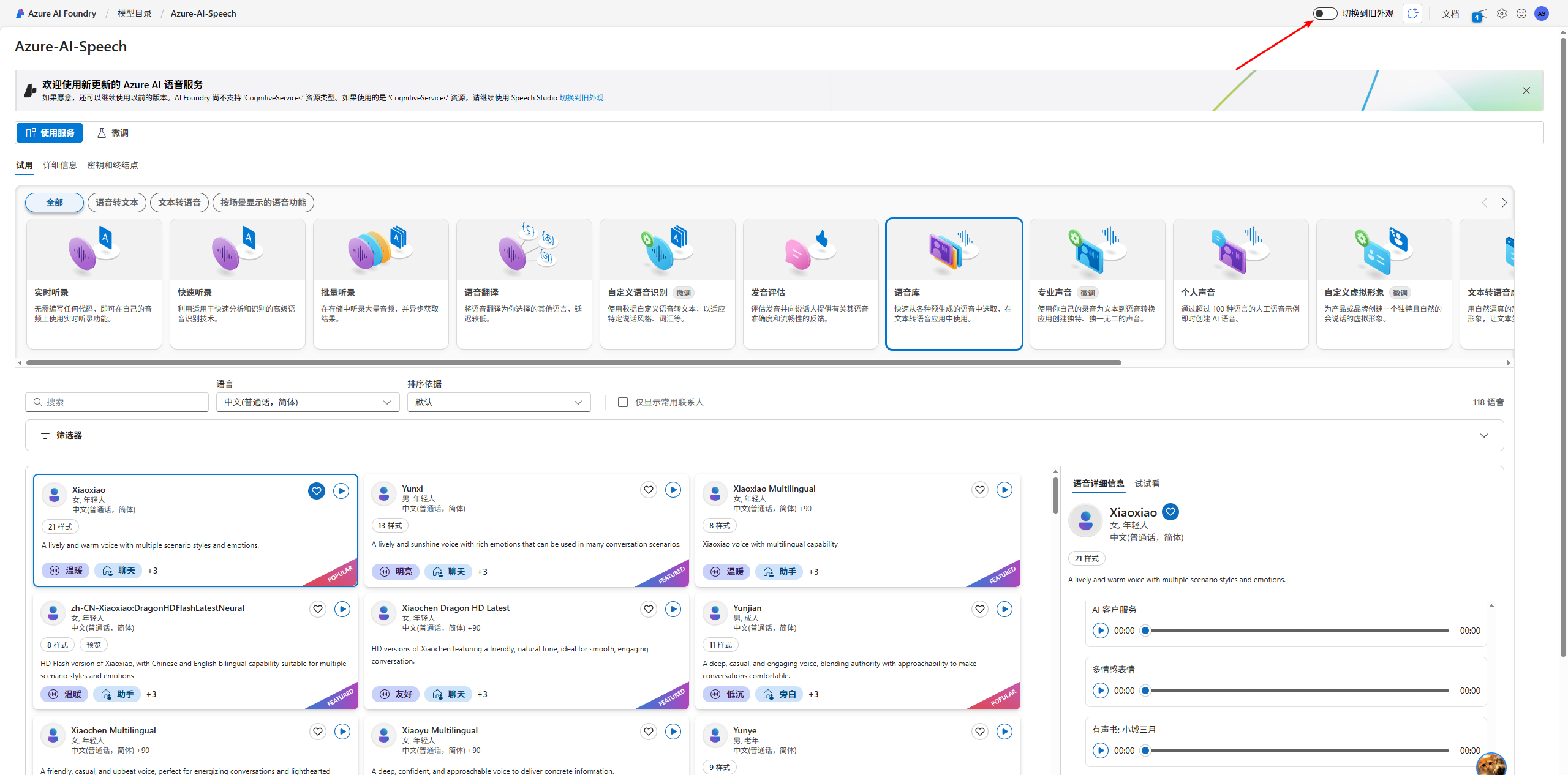1568x775 pixels.
Task: Toggle the 切换到旧外观 switch
Action: tap(1324, 13)
